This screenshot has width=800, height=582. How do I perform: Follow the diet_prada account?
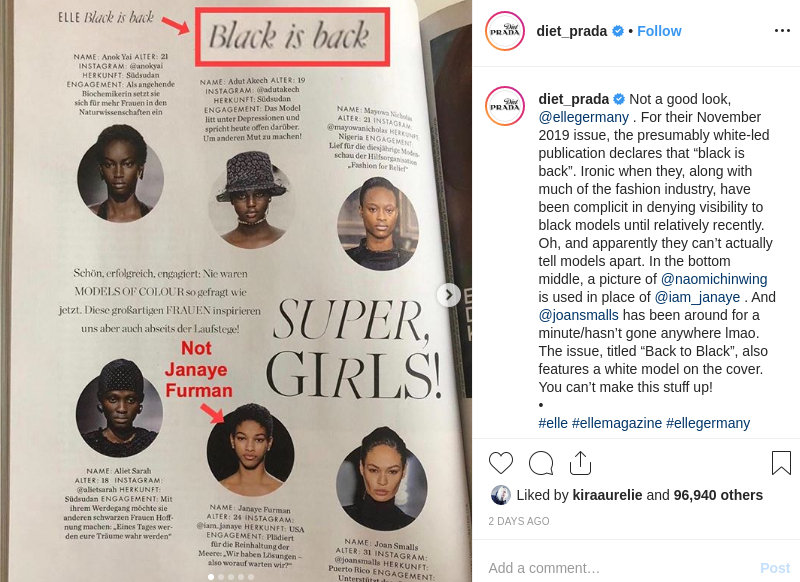click(659, 31)
